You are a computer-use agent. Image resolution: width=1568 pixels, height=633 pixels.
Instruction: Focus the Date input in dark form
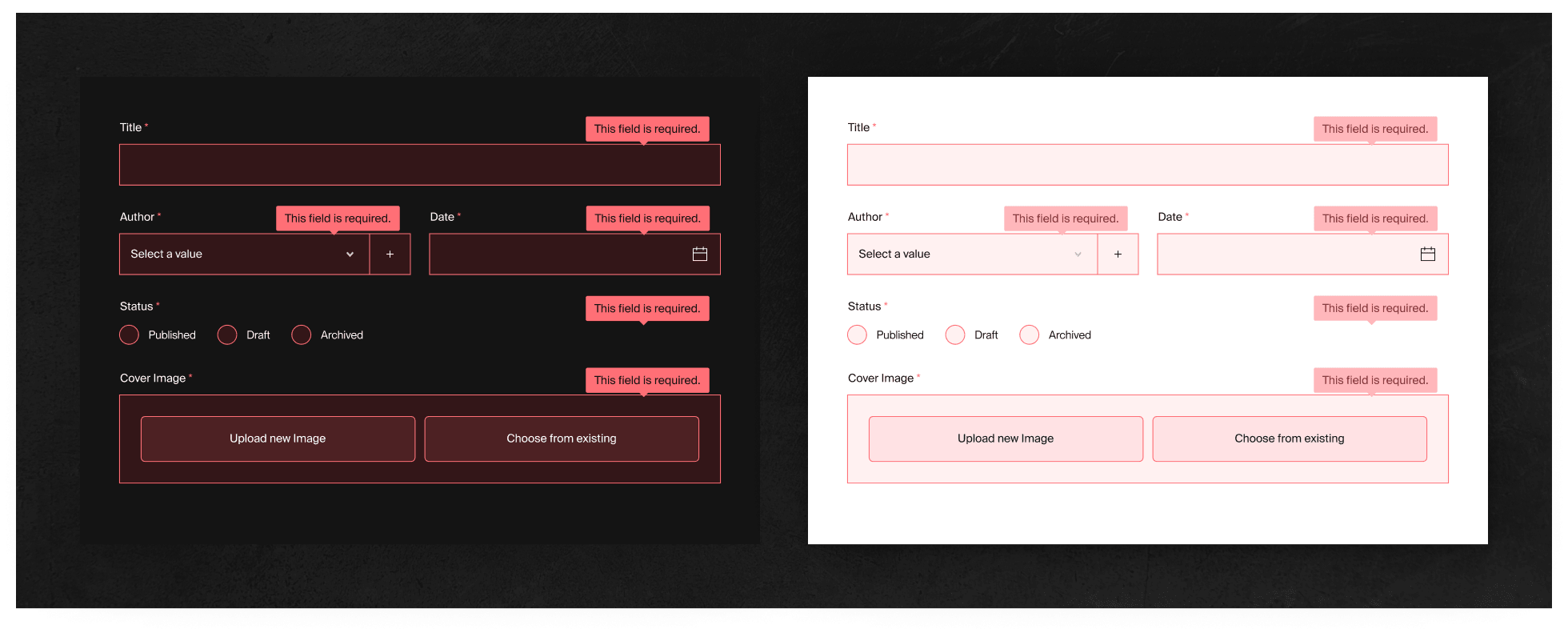[x=575, y=254]
